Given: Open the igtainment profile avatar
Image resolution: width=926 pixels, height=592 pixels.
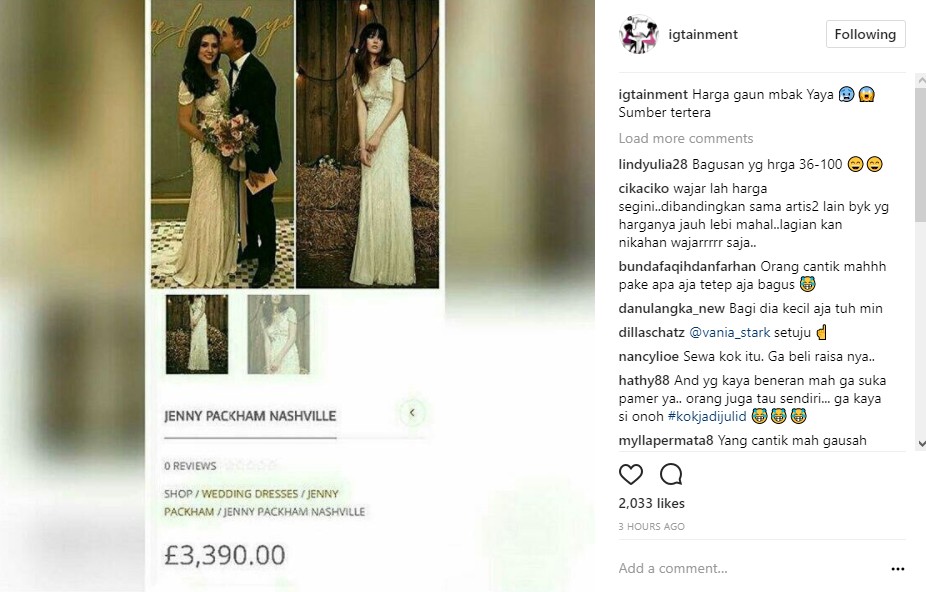Looking at the screenshot, I should (x=638, y=34).
